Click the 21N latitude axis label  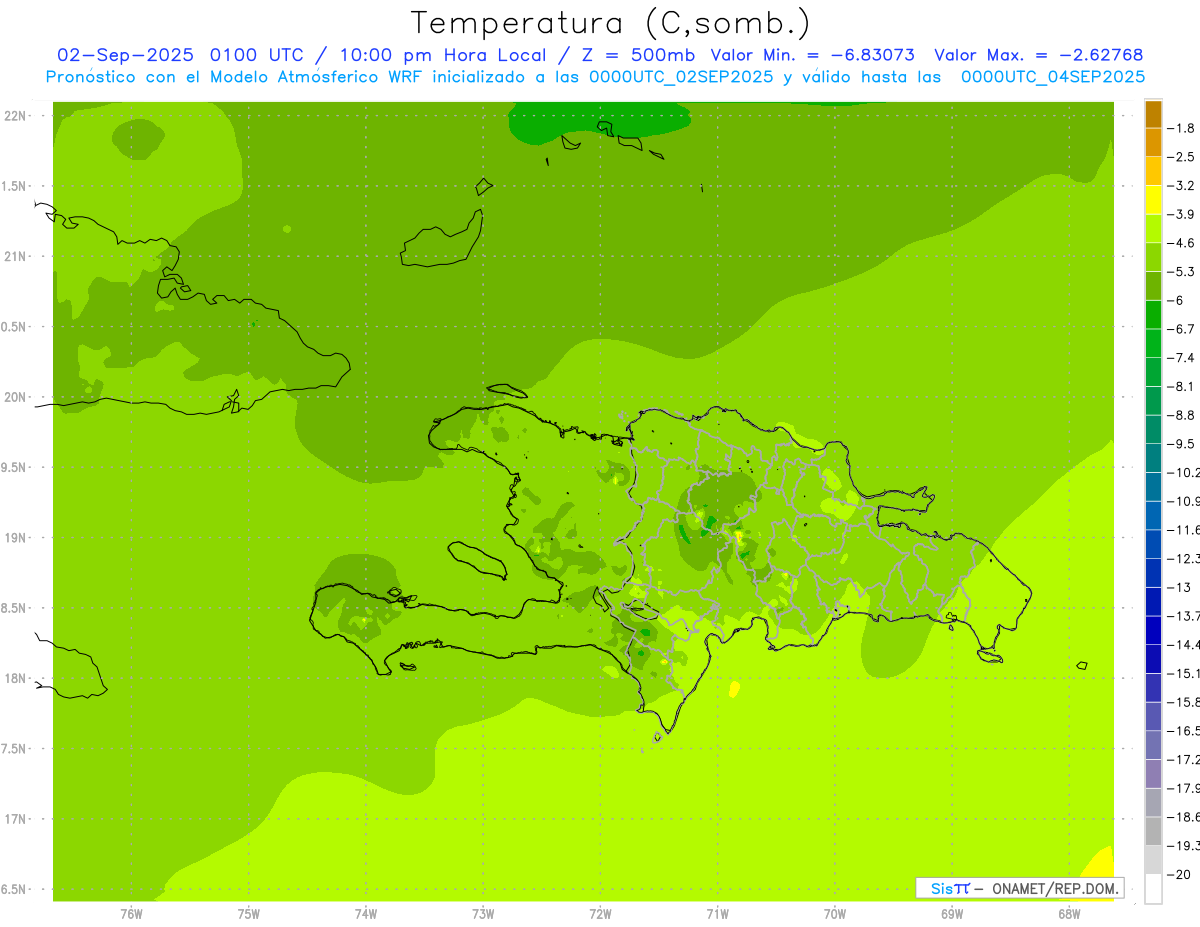coord(14,256)
